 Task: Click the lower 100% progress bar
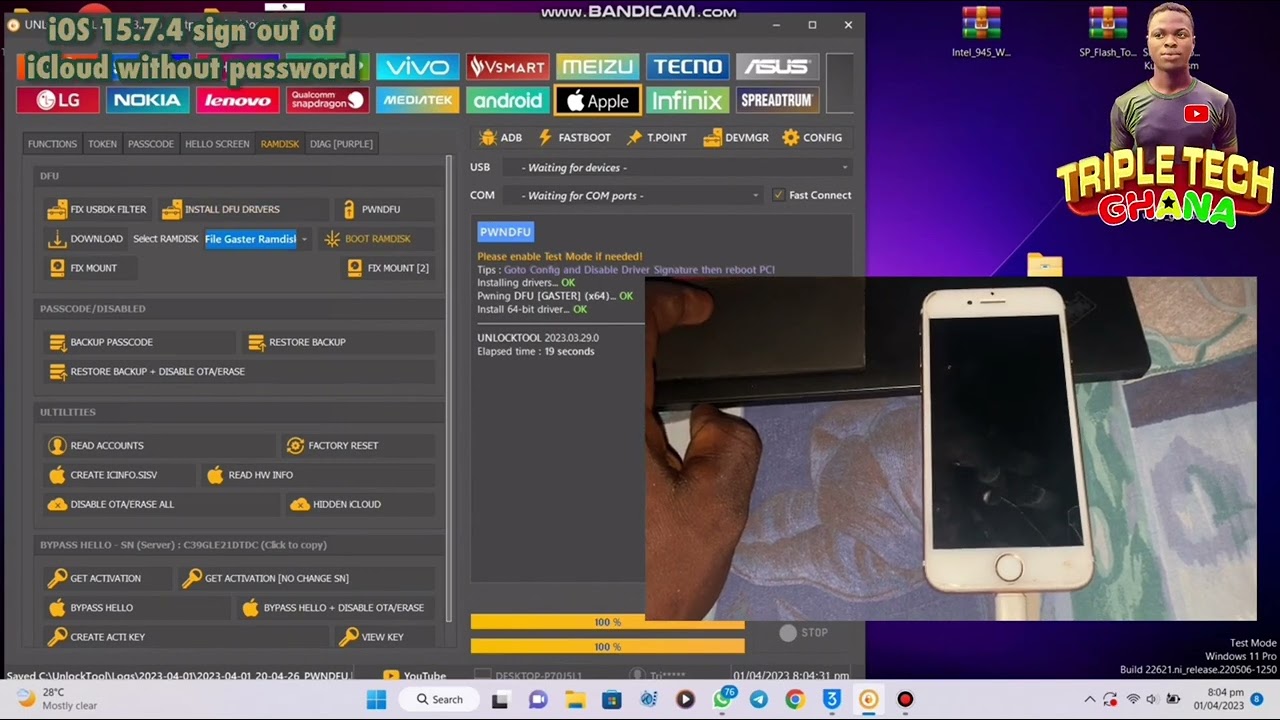(607, 647)
